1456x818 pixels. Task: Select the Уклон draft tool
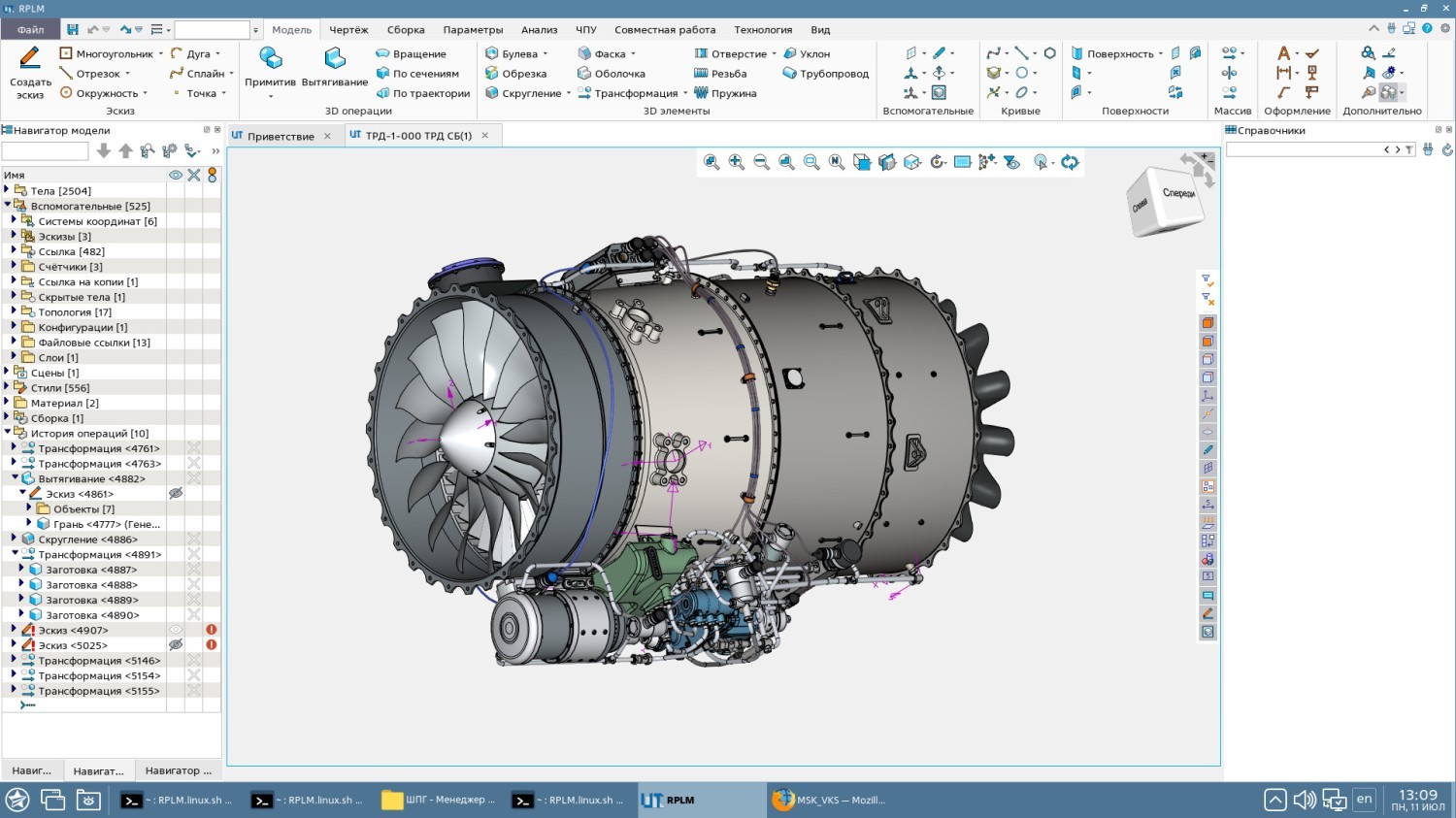point(807,54)
